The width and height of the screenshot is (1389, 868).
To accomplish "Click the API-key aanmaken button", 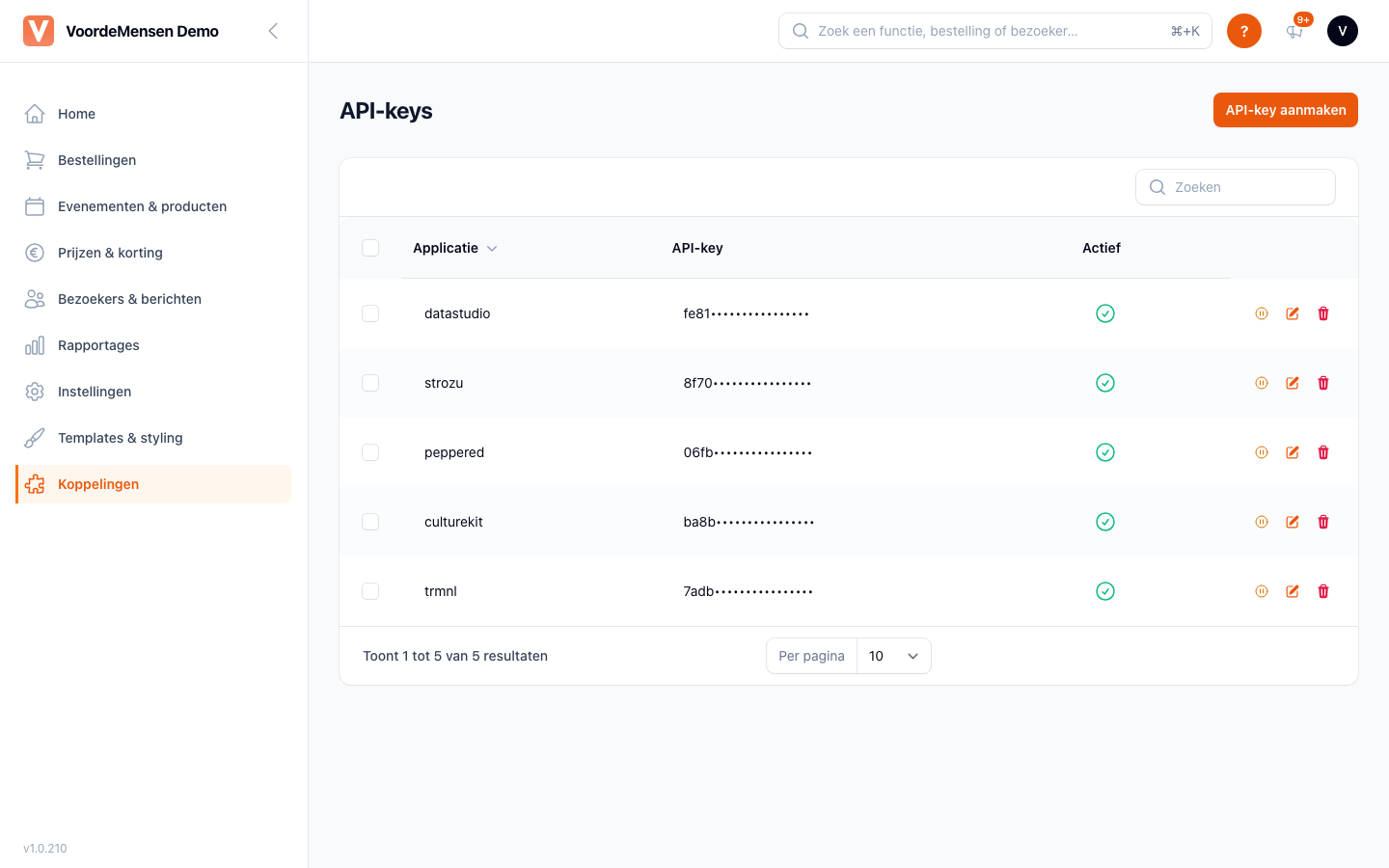I will click(x=1286, y=110).
